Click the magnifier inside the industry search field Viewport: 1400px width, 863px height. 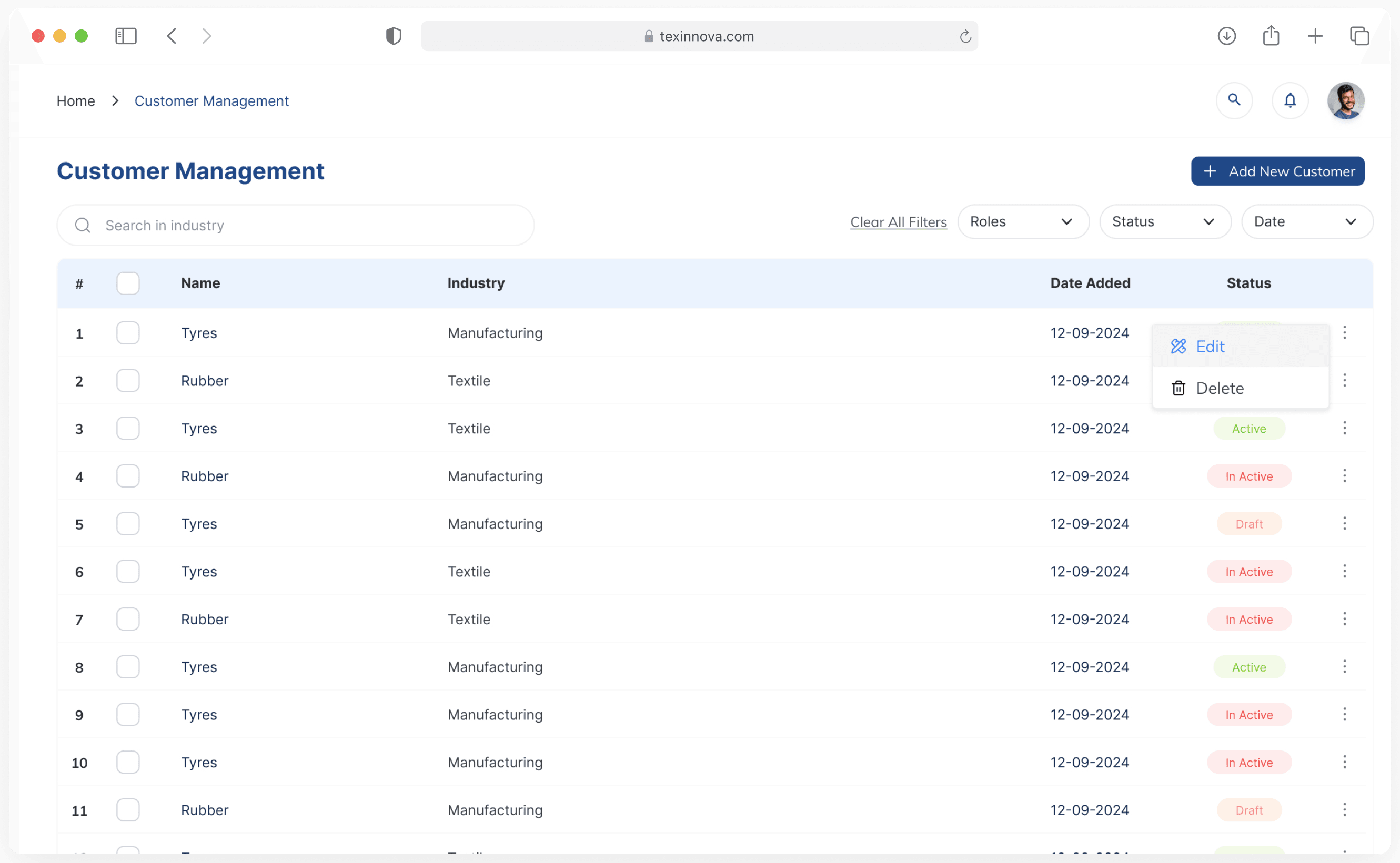[x=82, y=225]
